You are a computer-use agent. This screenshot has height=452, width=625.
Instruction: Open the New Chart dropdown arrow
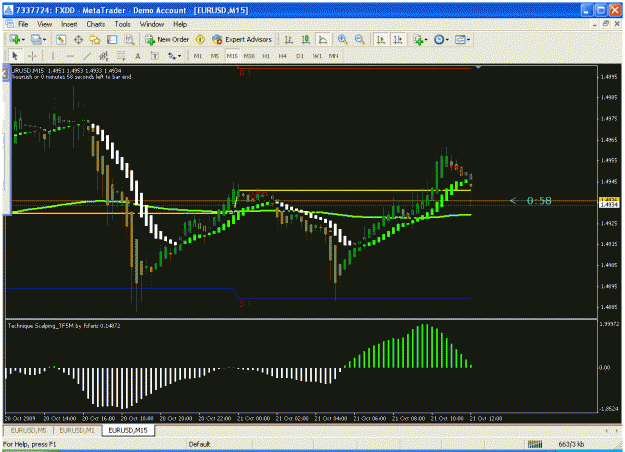tap(23, 40)
